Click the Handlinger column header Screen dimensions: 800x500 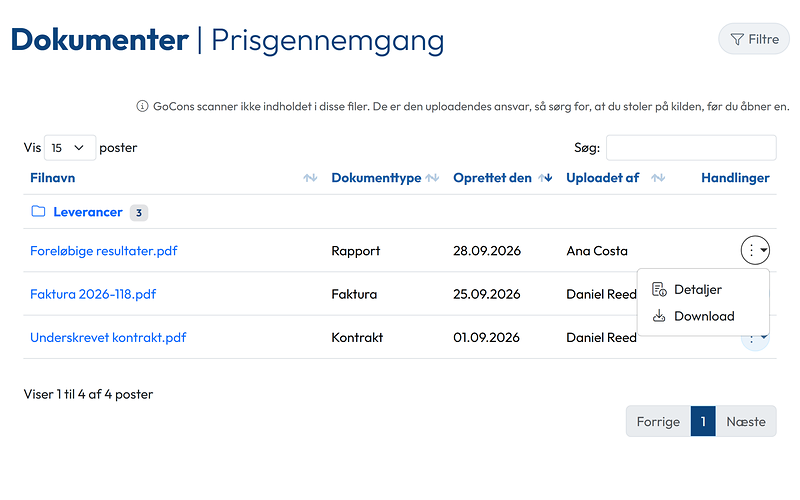(735, 178)
